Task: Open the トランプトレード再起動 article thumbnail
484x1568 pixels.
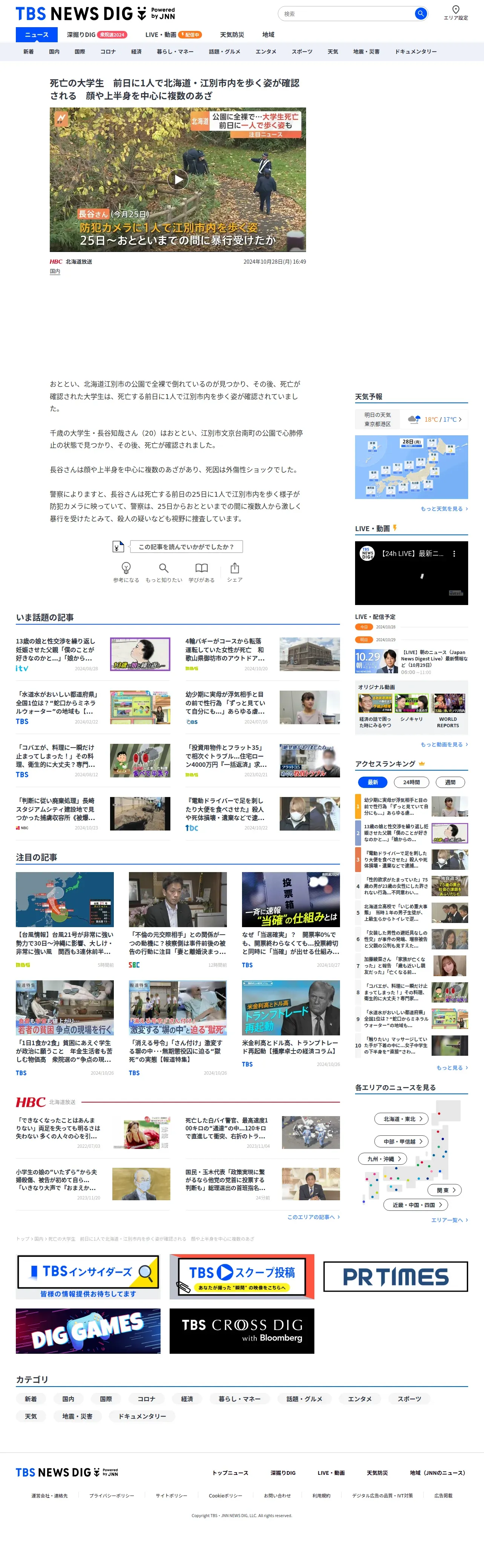Action: pos(291,1007)
